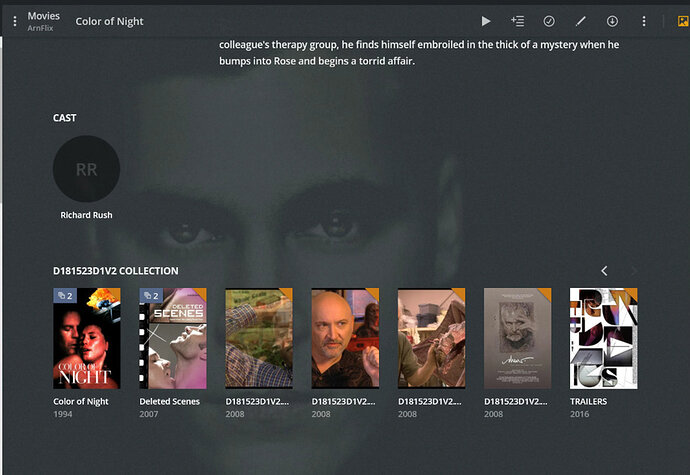Screen dimensions: 690x475
Task: Click the Richard Rush name link
Action: coord(86,215)
